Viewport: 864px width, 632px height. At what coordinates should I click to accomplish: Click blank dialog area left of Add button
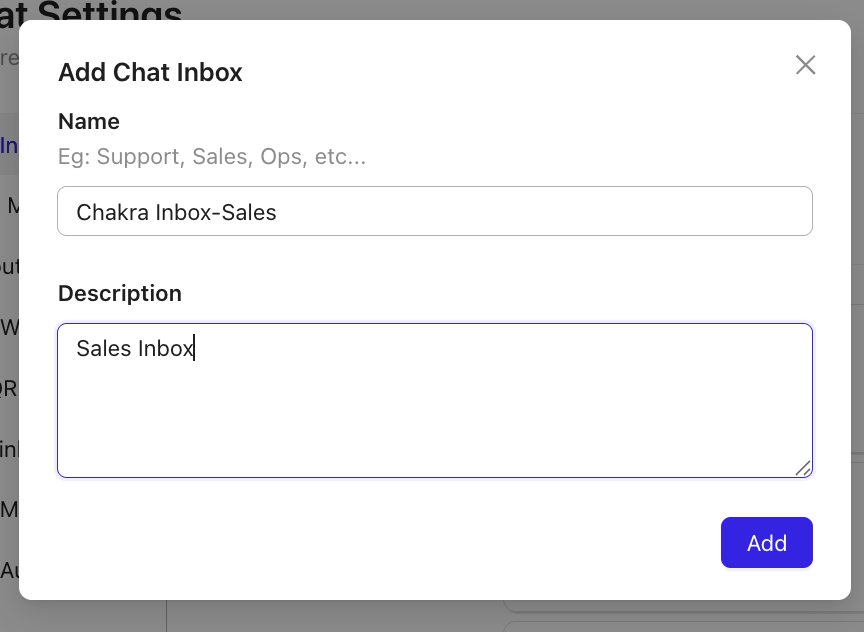pyautogui.click(x=400, y=543)
